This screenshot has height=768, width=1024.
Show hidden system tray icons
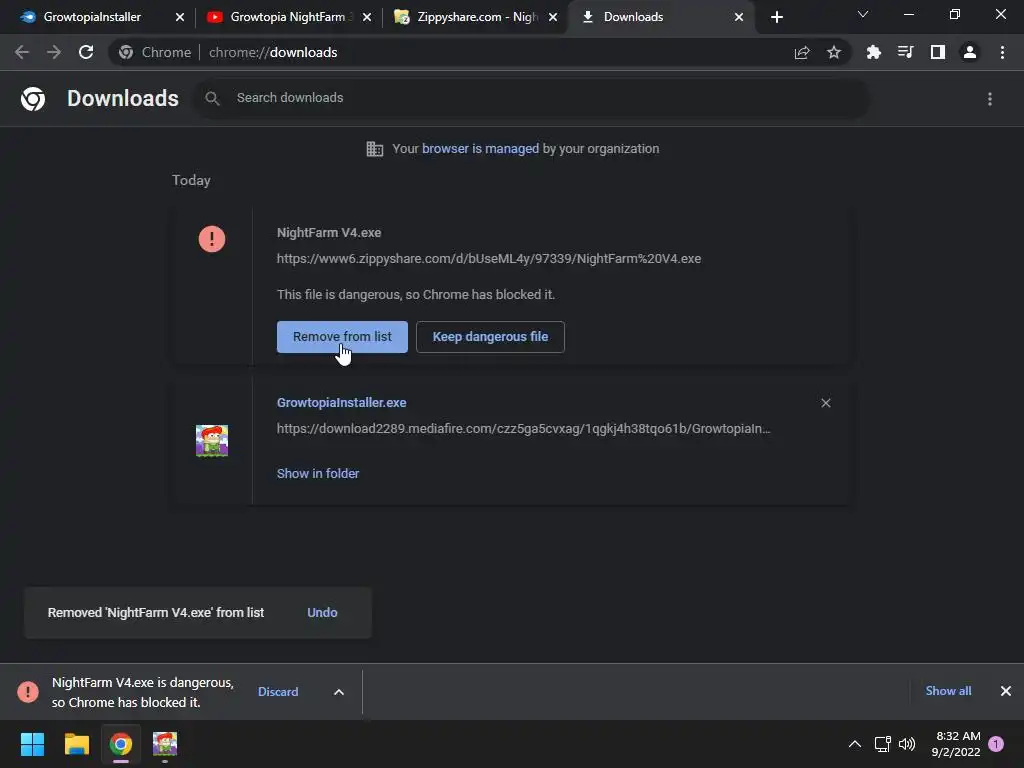coord(854,744)
